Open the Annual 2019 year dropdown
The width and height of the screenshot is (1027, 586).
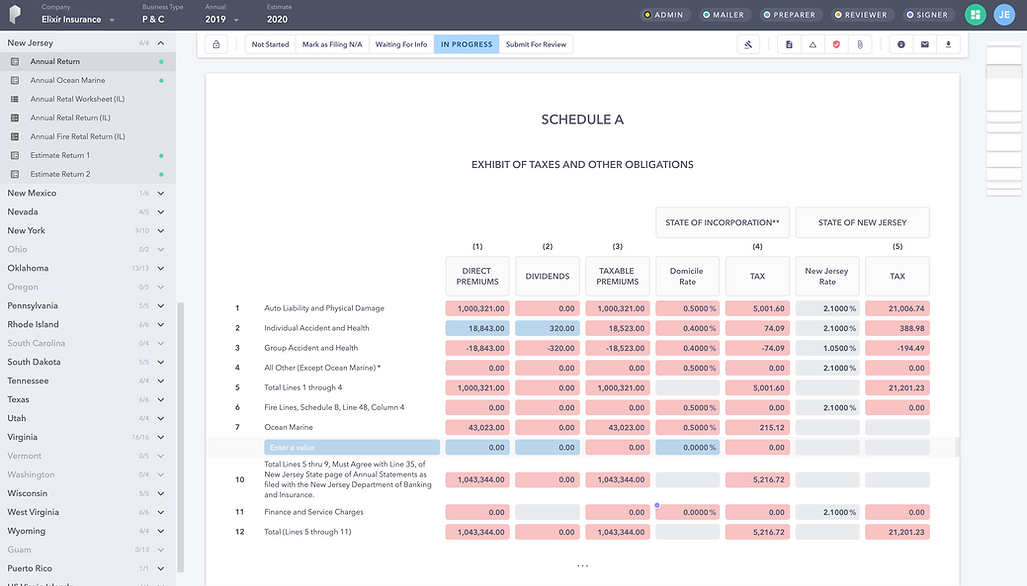[222, 20]
